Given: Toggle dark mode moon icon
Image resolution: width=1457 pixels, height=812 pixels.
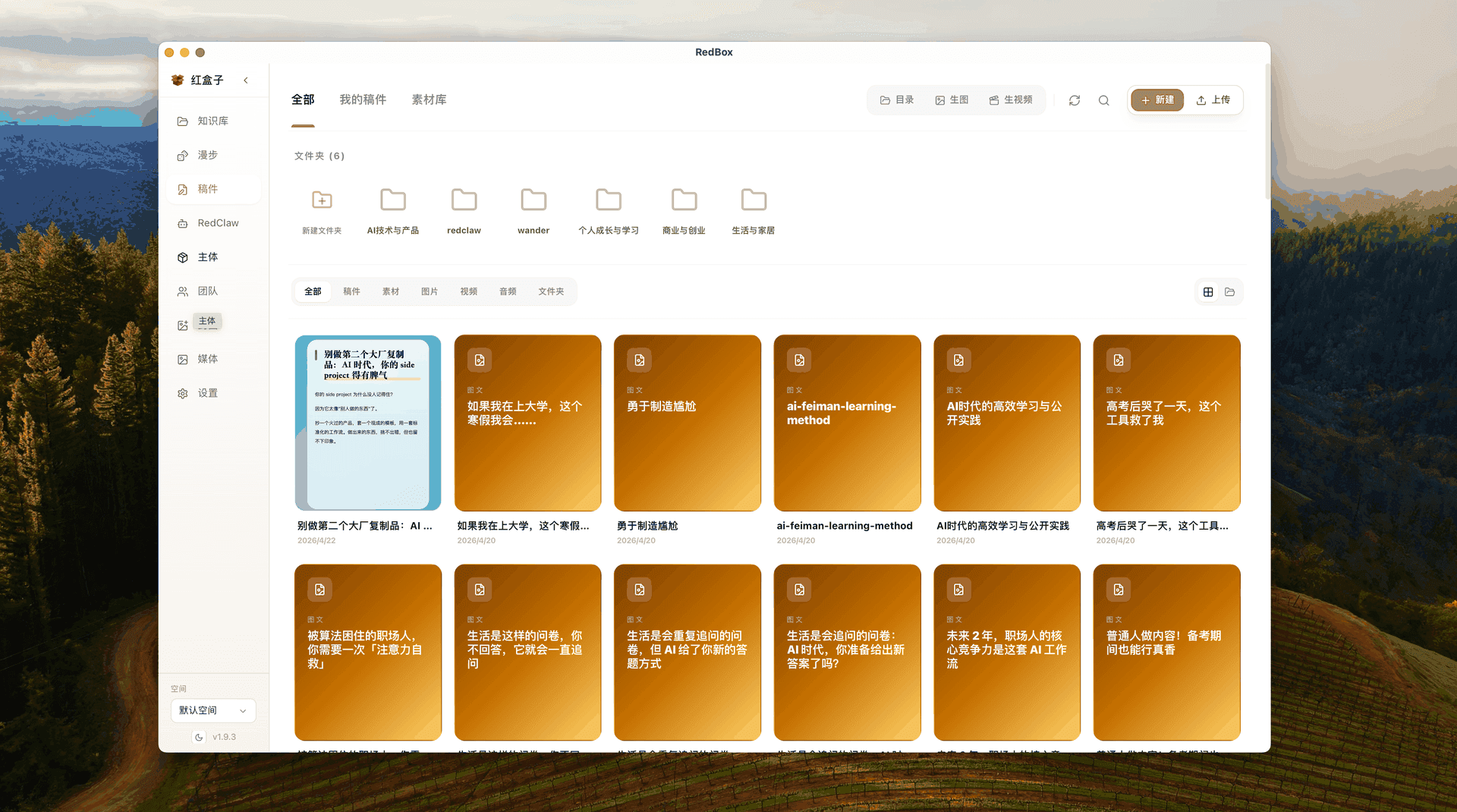Looking at the screenshot, I should (x=199, y=737).
